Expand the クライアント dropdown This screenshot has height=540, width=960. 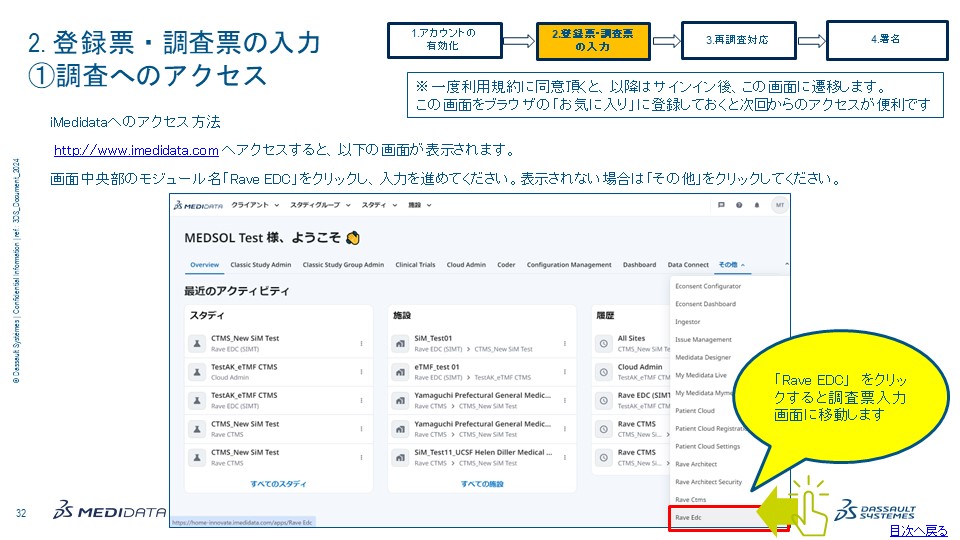(x=255, y=205)
